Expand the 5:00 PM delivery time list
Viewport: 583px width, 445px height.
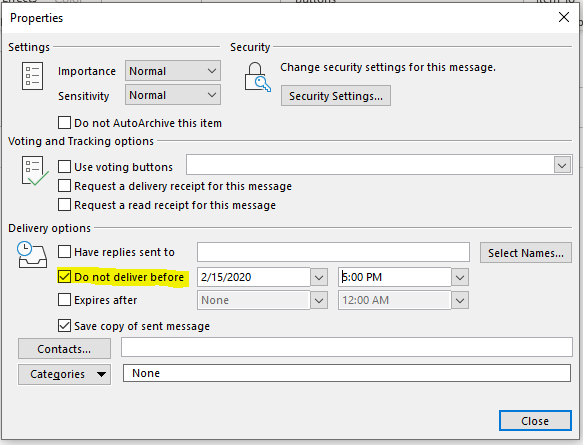pyautogui.click(x=460, y=277)
